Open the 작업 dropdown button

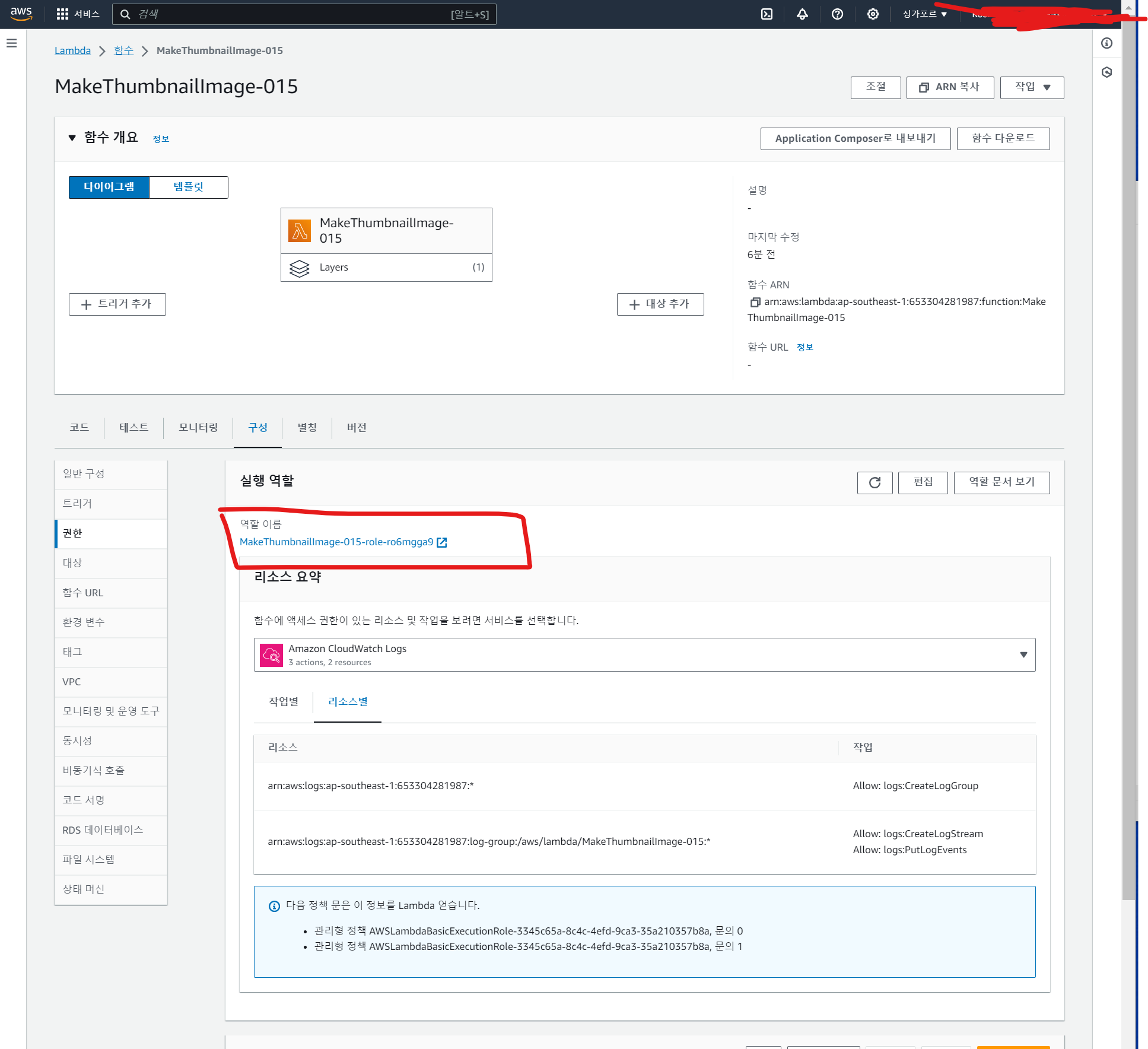(x=1032, y=87)
